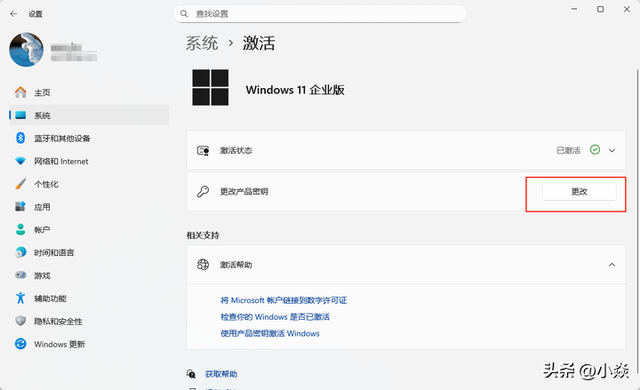Click the Windows logo tile

click(210, 87)
